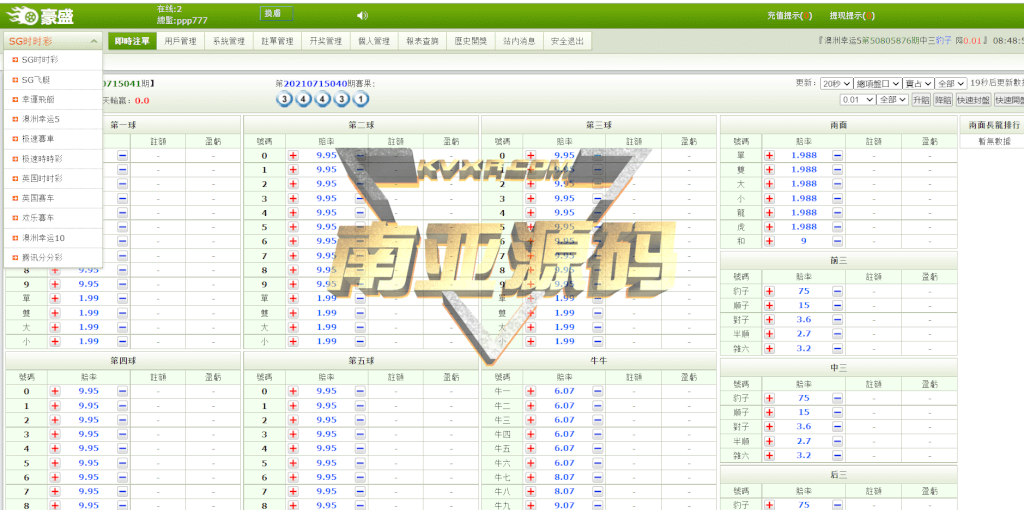Lower odds for number 6 in 第五球
This screenshot has width=1024, height=510.
click(360, 477)
